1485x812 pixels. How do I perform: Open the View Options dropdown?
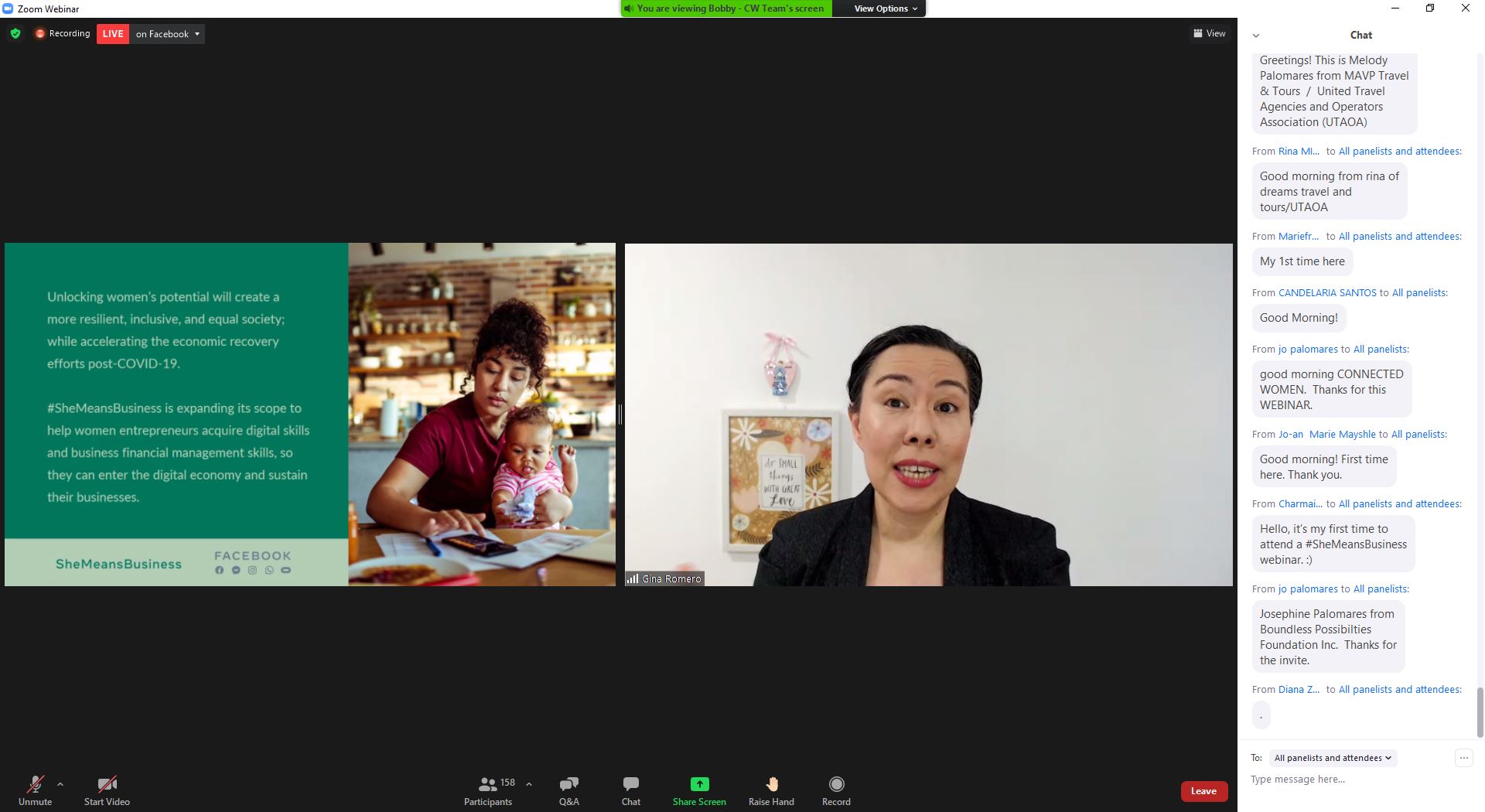tap(886, 9)
